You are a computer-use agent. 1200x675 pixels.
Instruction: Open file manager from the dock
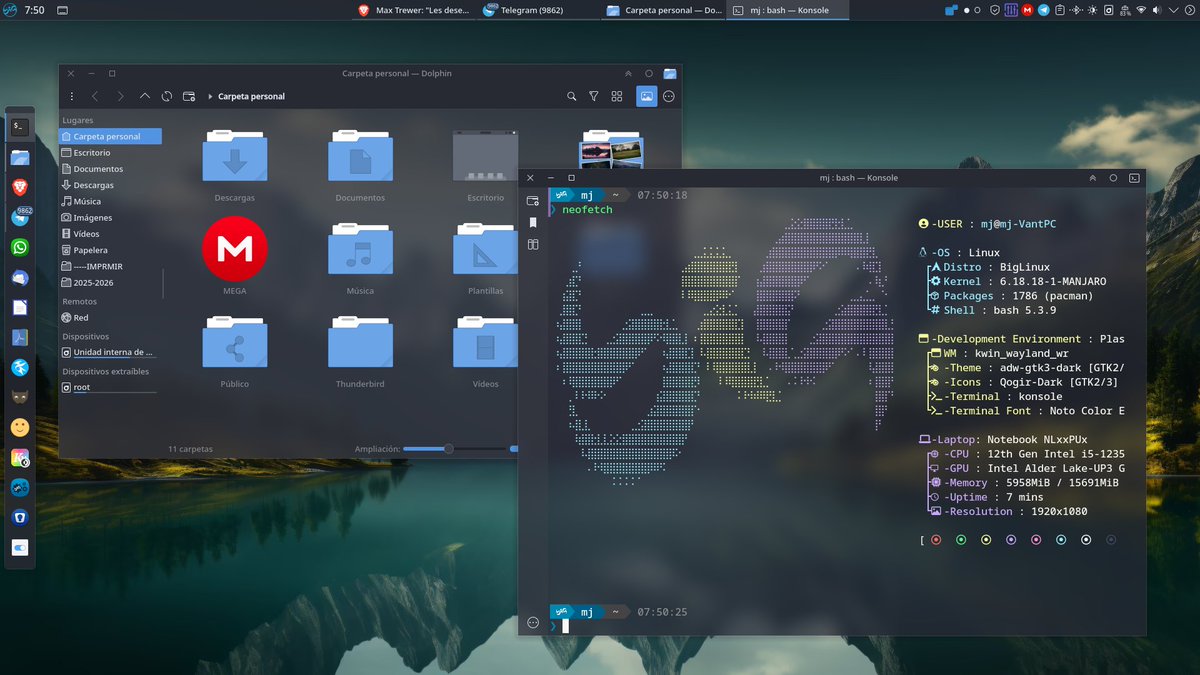click(20, 157)
